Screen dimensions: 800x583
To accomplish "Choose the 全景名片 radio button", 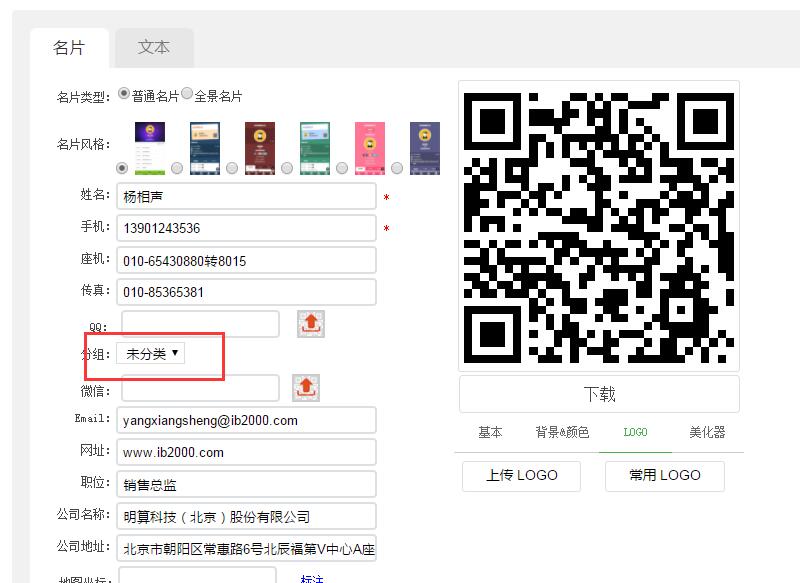I will [186, 94].
